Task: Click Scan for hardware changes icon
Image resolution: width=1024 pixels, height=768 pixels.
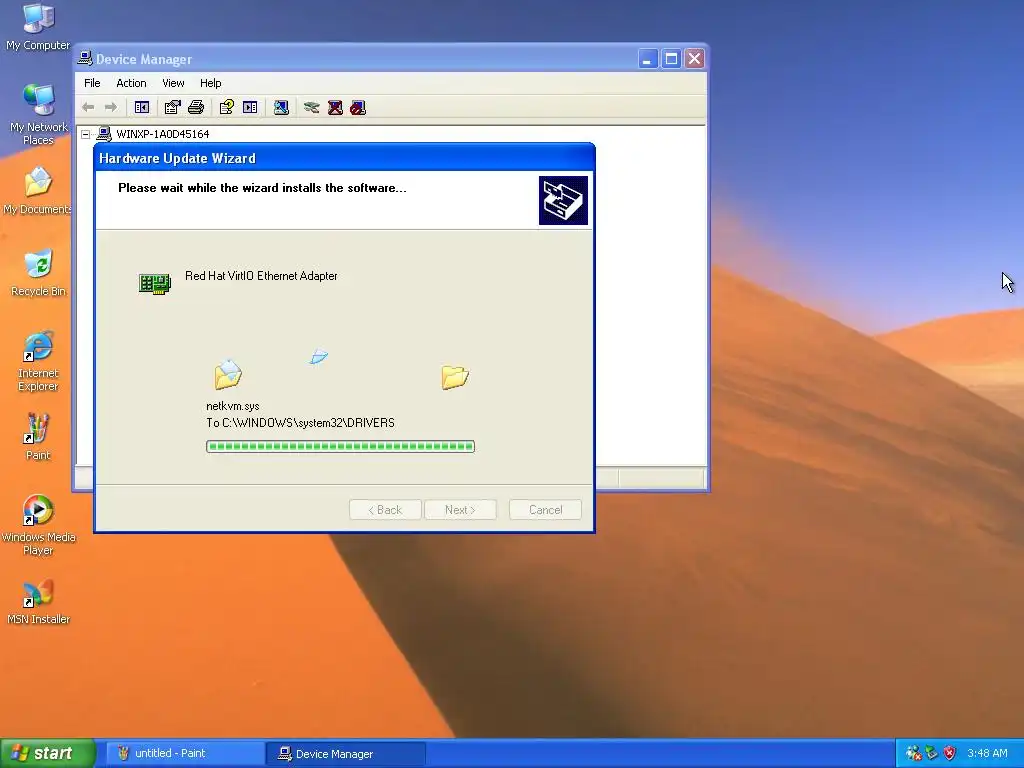Action: [281, 107]
